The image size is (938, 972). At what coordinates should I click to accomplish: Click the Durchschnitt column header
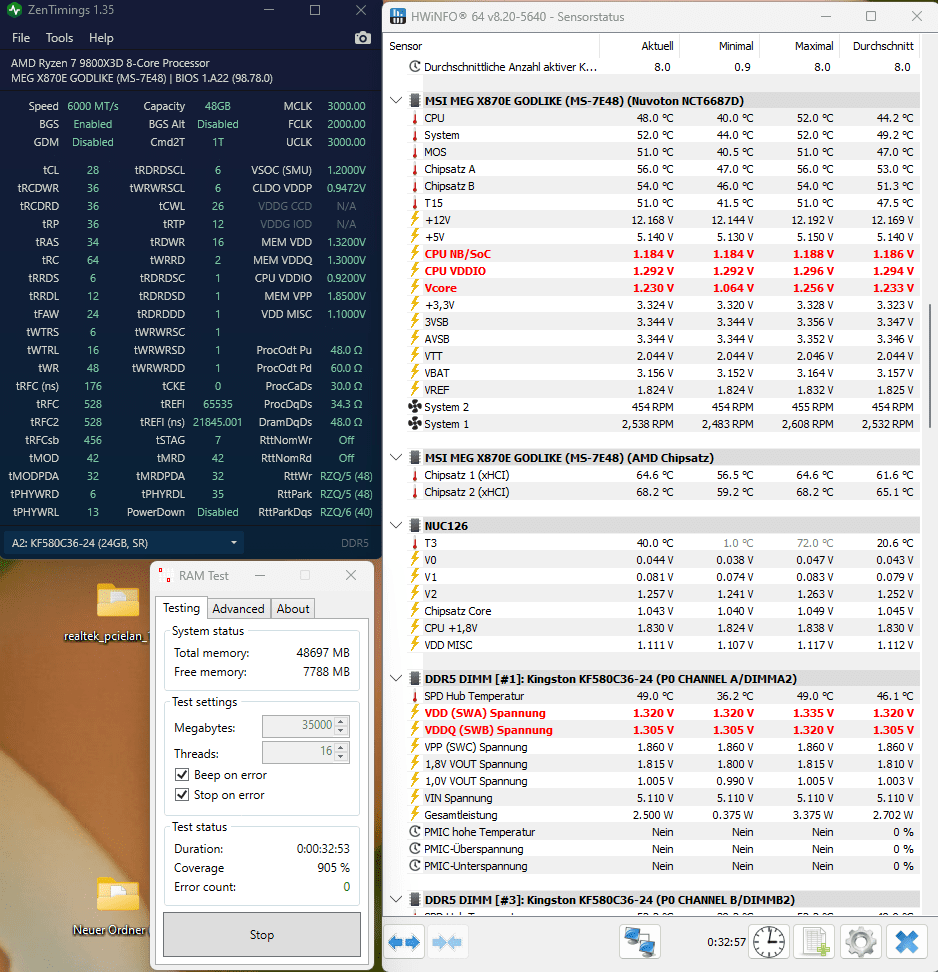880,46
